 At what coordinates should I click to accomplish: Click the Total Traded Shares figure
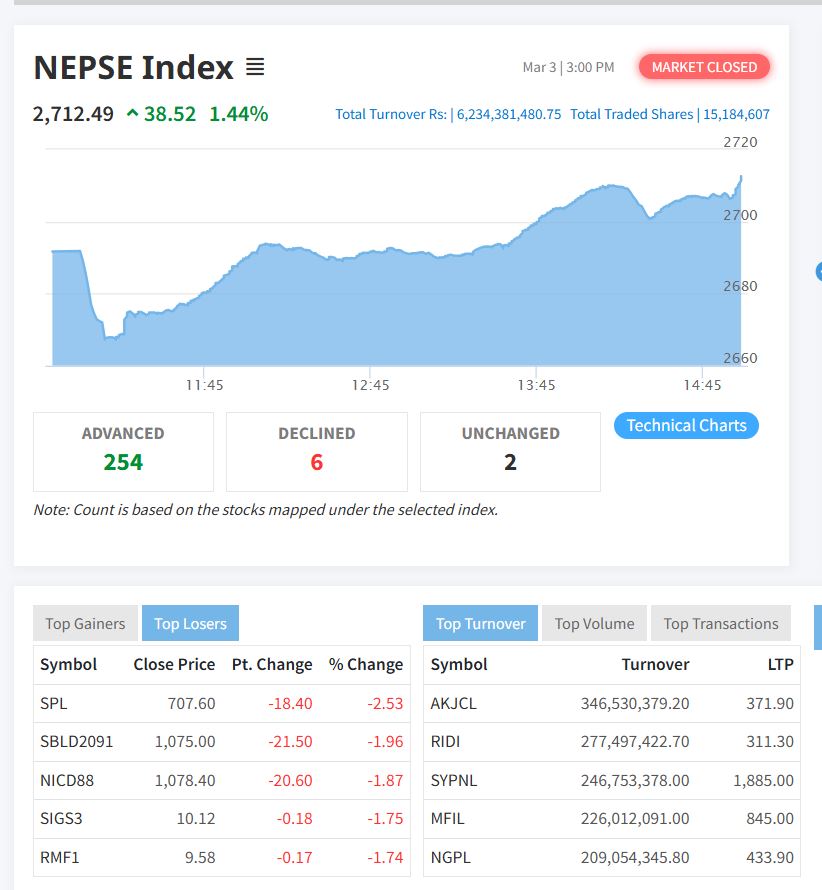pos(735,115)
